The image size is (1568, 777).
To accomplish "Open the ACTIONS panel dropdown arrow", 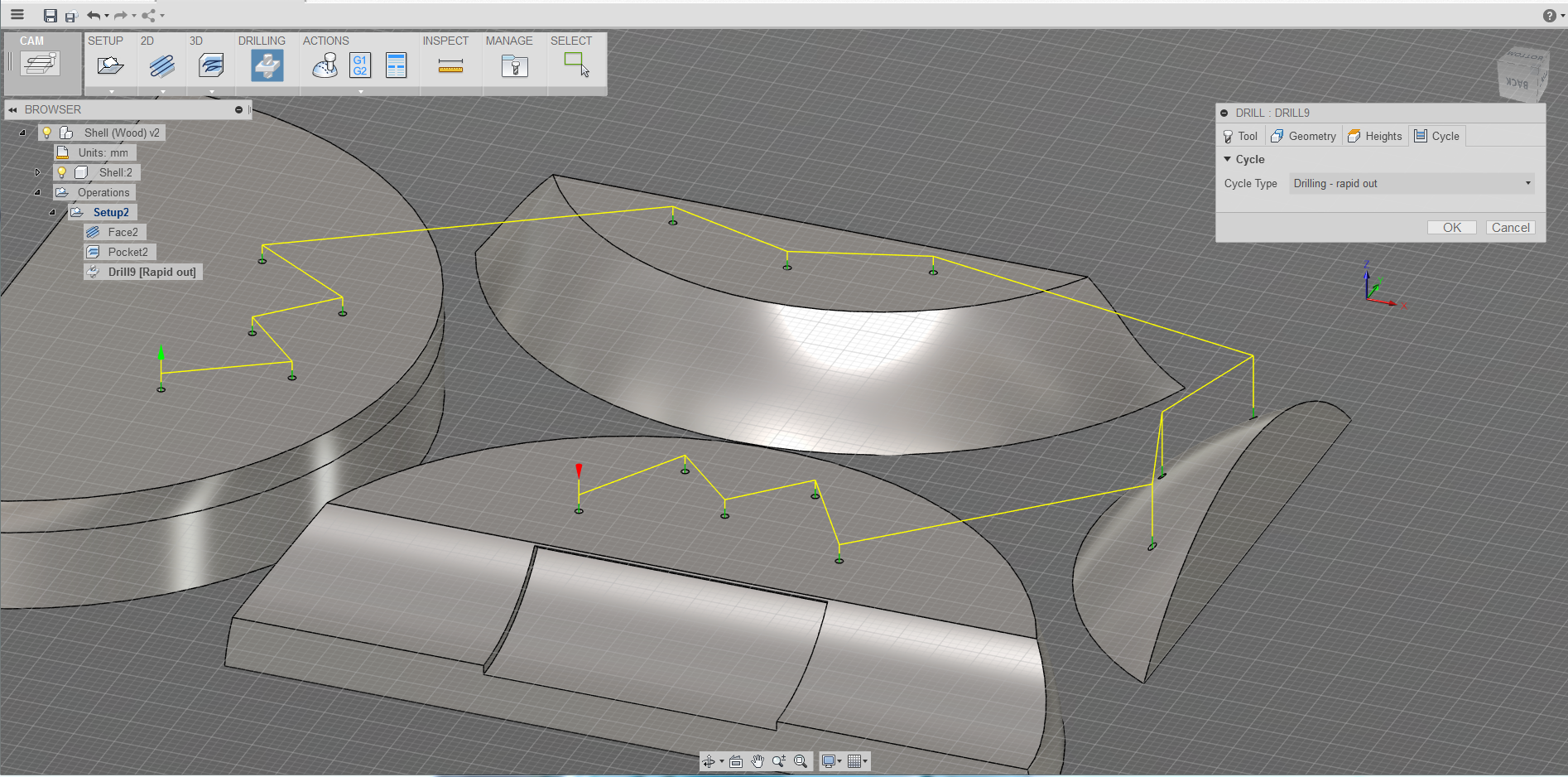I will [x=360, y=91].
